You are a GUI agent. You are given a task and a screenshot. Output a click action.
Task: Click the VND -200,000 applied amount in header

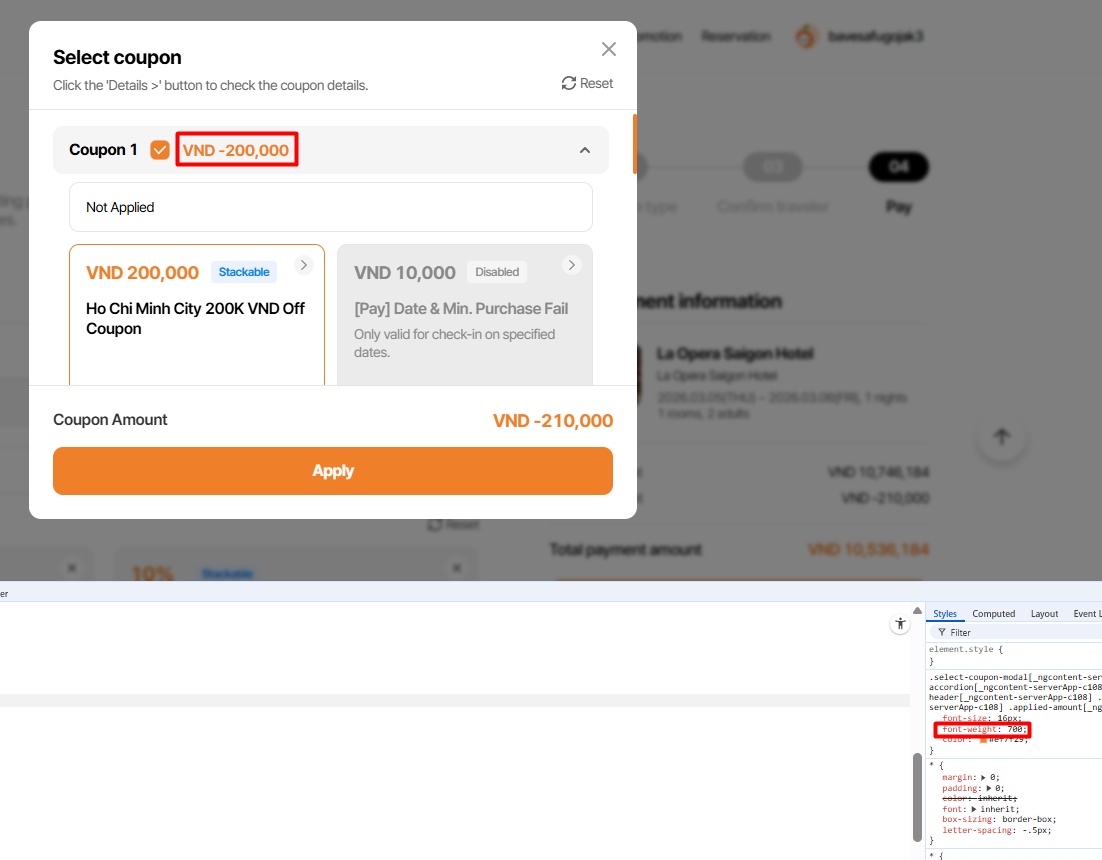(x=236, y=150)
